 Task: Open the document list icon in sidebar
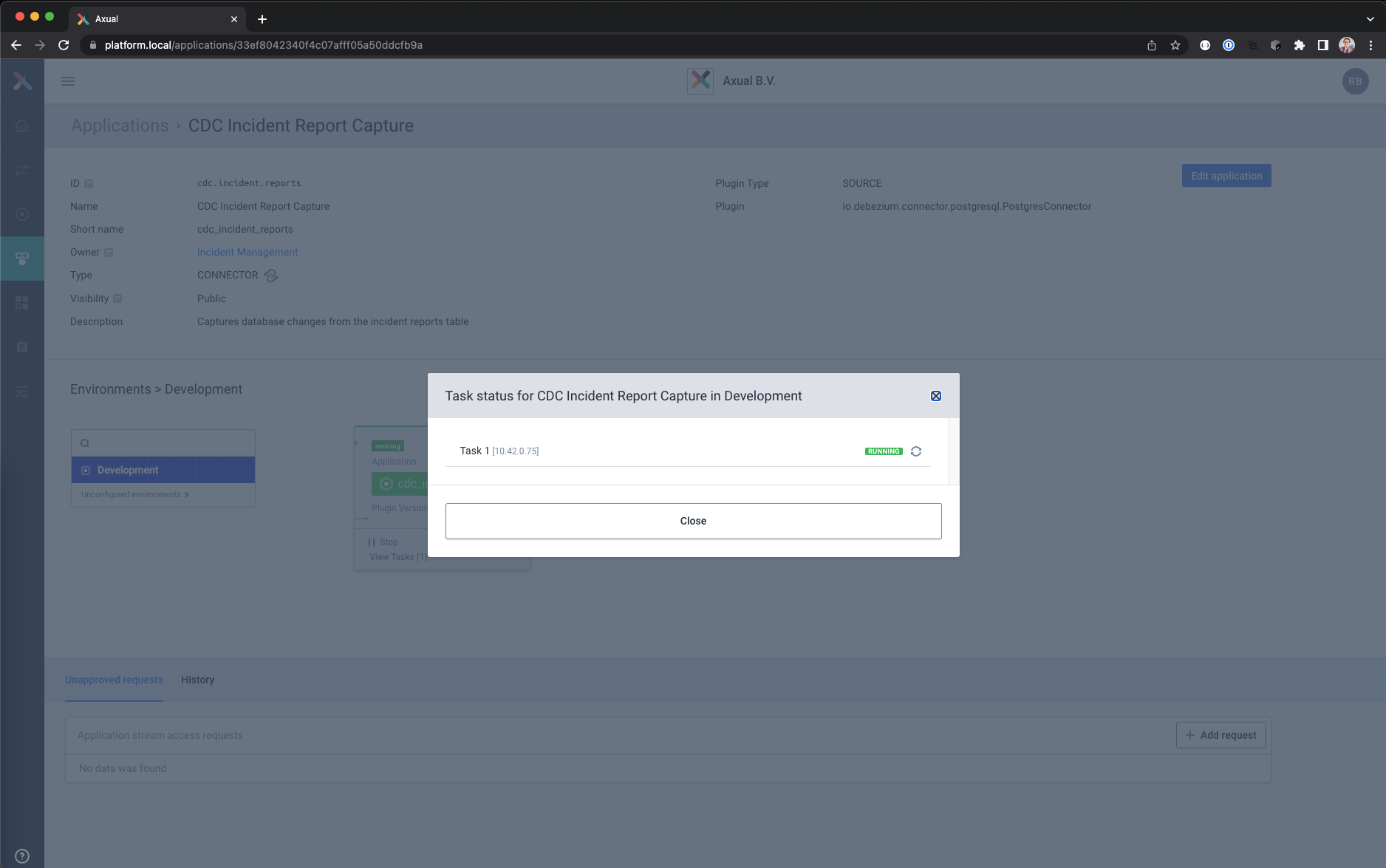(x=22, y=347)
